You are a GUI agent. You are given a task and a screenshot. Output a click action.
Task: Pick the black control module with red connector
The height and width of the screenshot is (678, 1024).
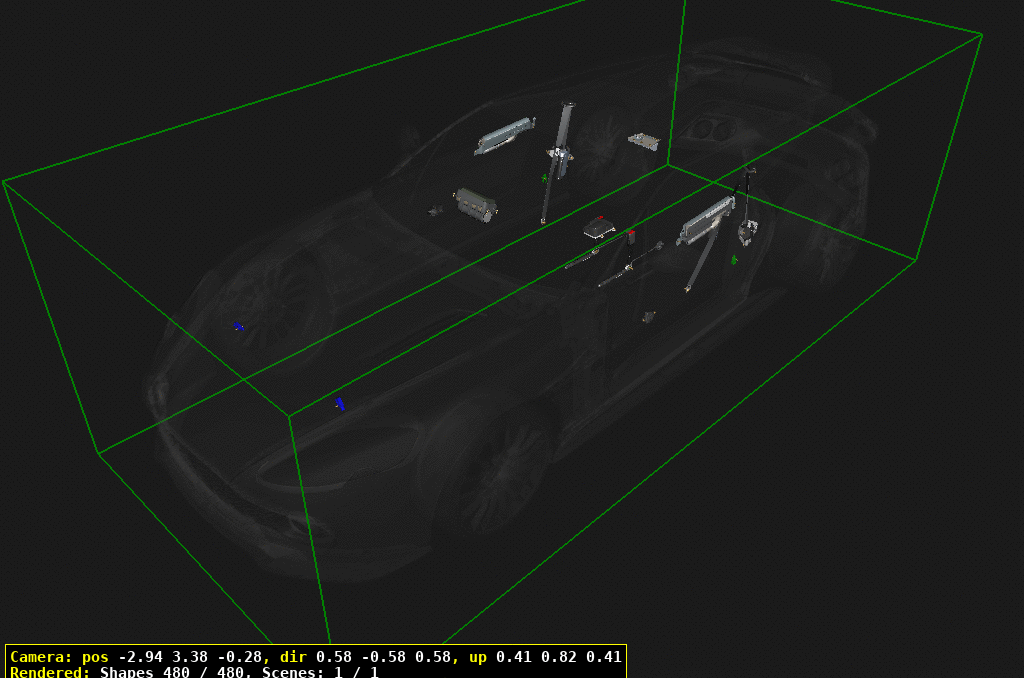(x=598, y=229)
